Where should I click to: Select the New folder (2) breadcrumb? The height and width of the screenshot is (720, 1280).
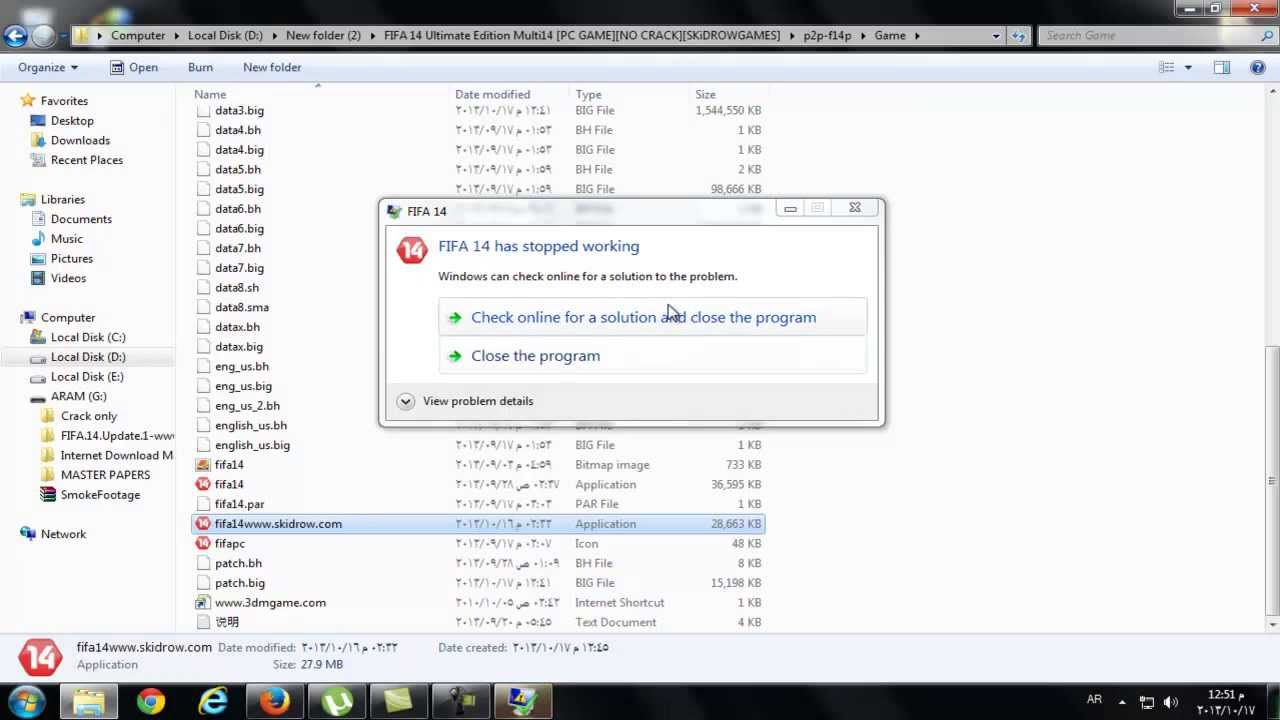pos(323,35)
